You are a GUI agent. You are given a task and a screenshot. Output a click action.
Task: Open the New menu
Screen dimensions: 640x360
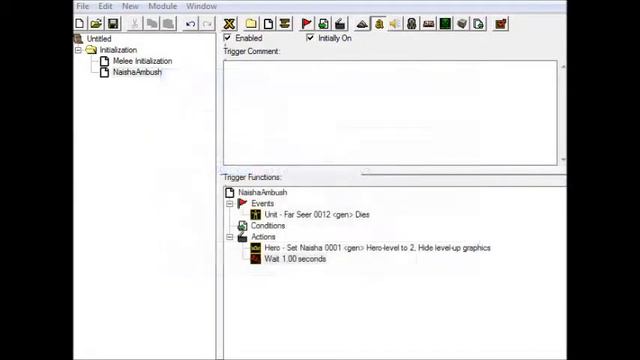[x=130, y=6]
